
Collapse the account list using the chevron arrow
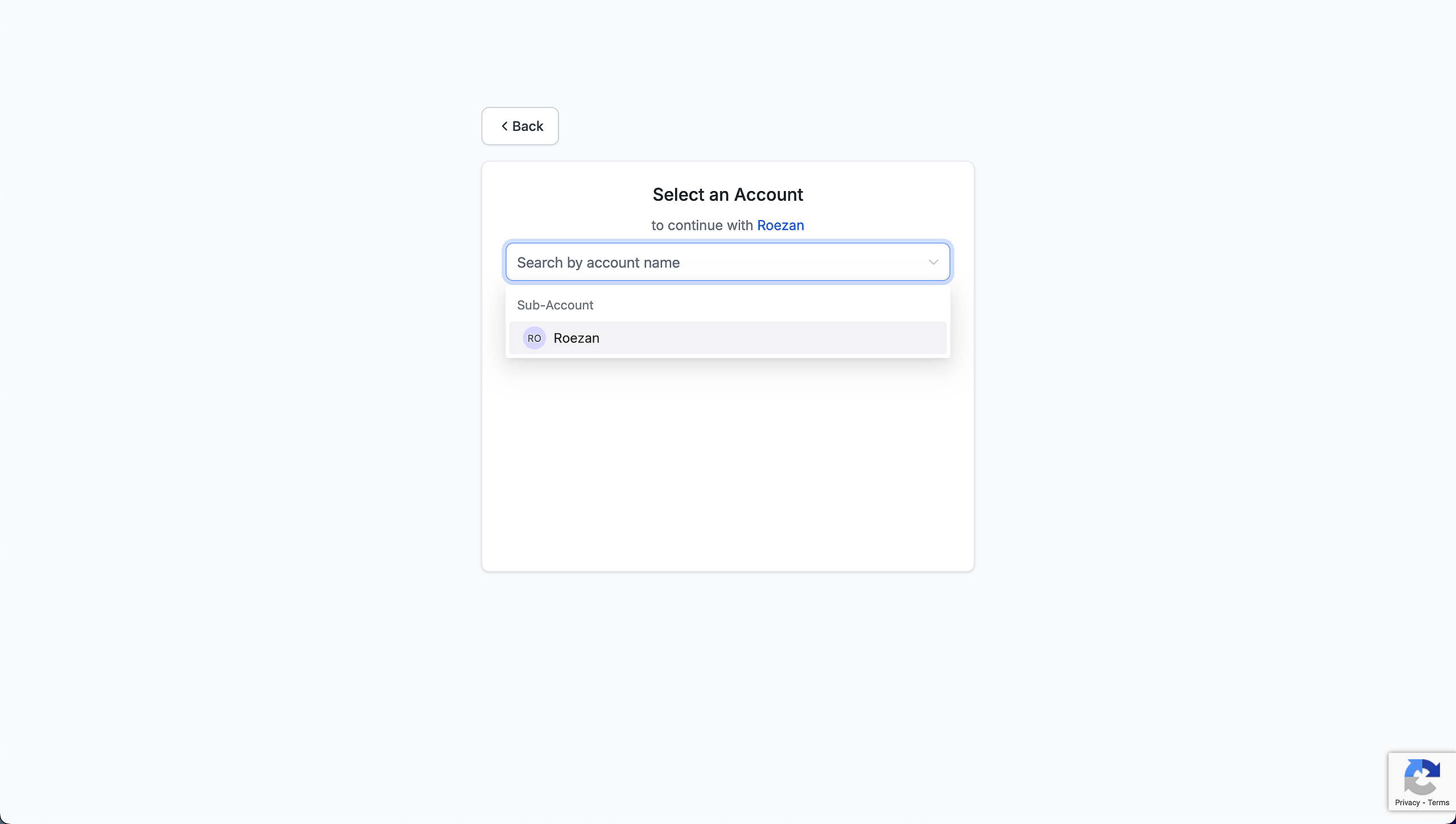pyautogui.click(x=933, y=262)
